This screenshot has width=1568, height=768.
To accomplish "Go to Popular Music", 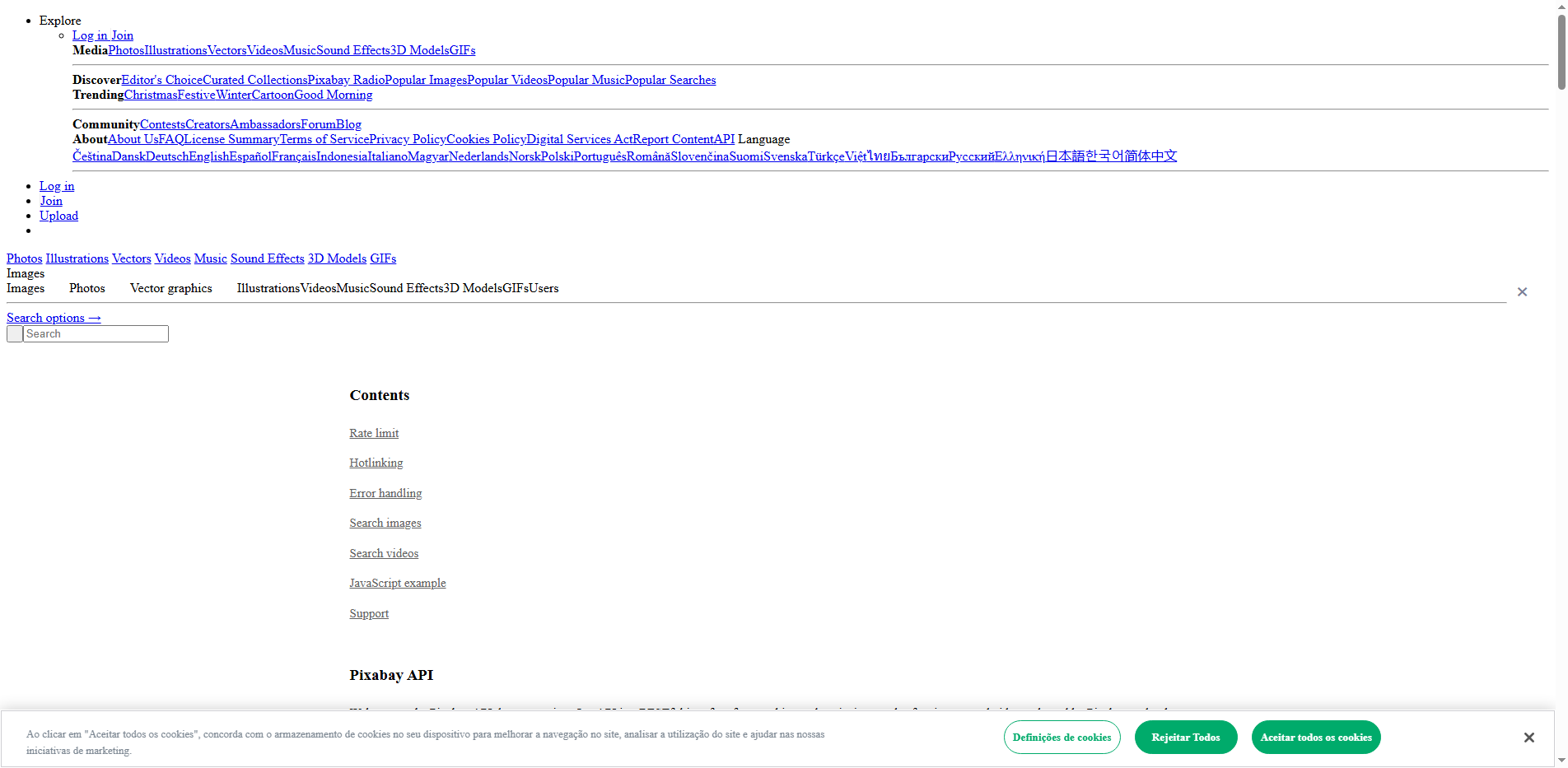I will (x=586, y=80).
